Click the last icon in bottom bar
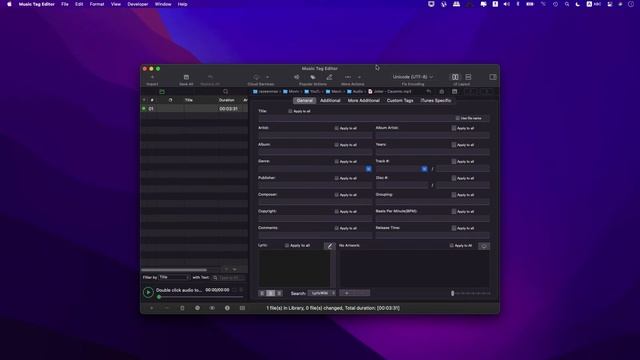Screen dimensions: 640x360 [x=242, y=308]
